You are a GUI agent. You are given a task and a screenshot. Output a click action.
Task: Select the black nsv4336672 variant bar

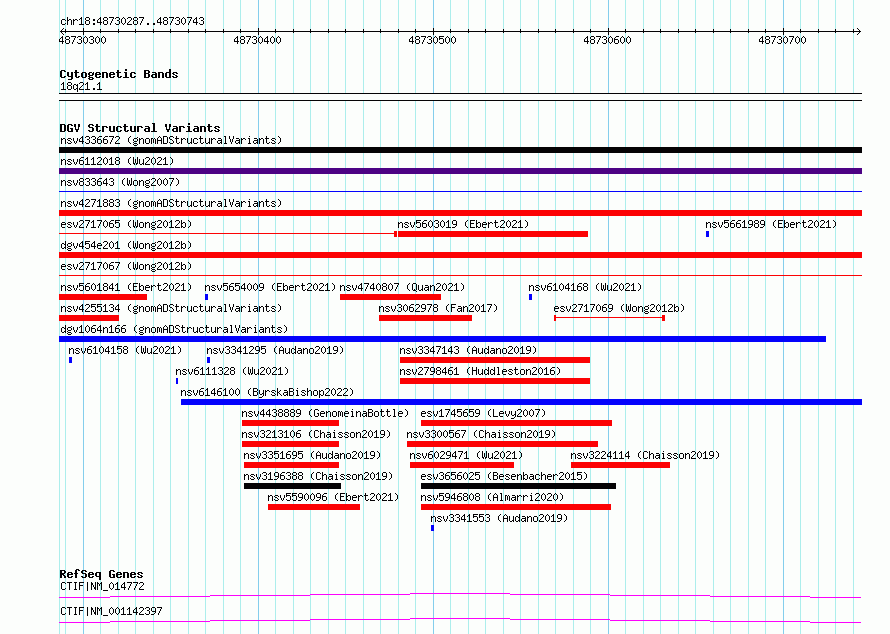point(460,150)
